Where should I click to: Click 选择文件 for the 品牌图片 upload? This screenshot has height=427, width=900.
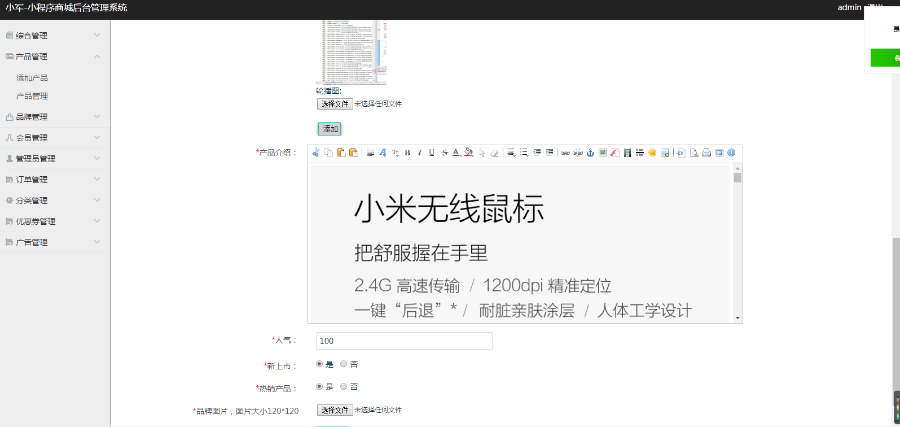pyautogui.click(x=335, y=410)
